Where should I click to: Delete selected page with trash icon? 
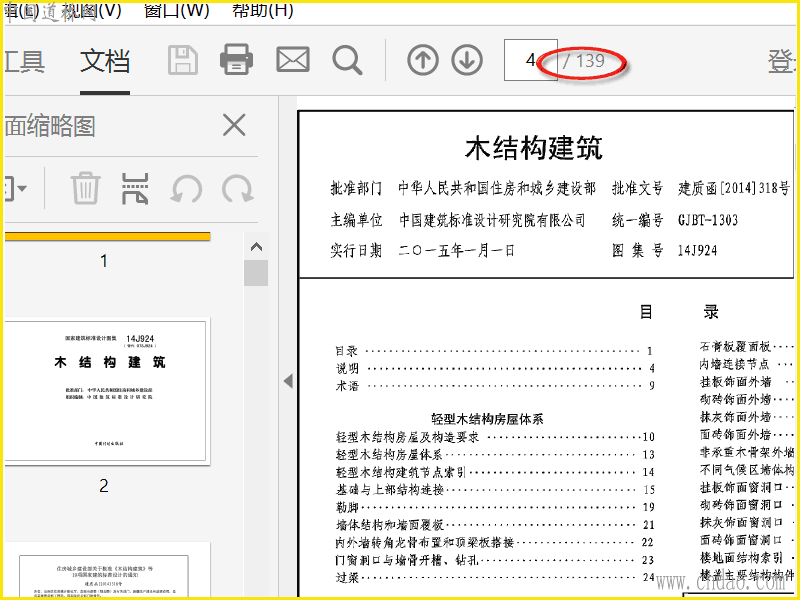[85, 188]
